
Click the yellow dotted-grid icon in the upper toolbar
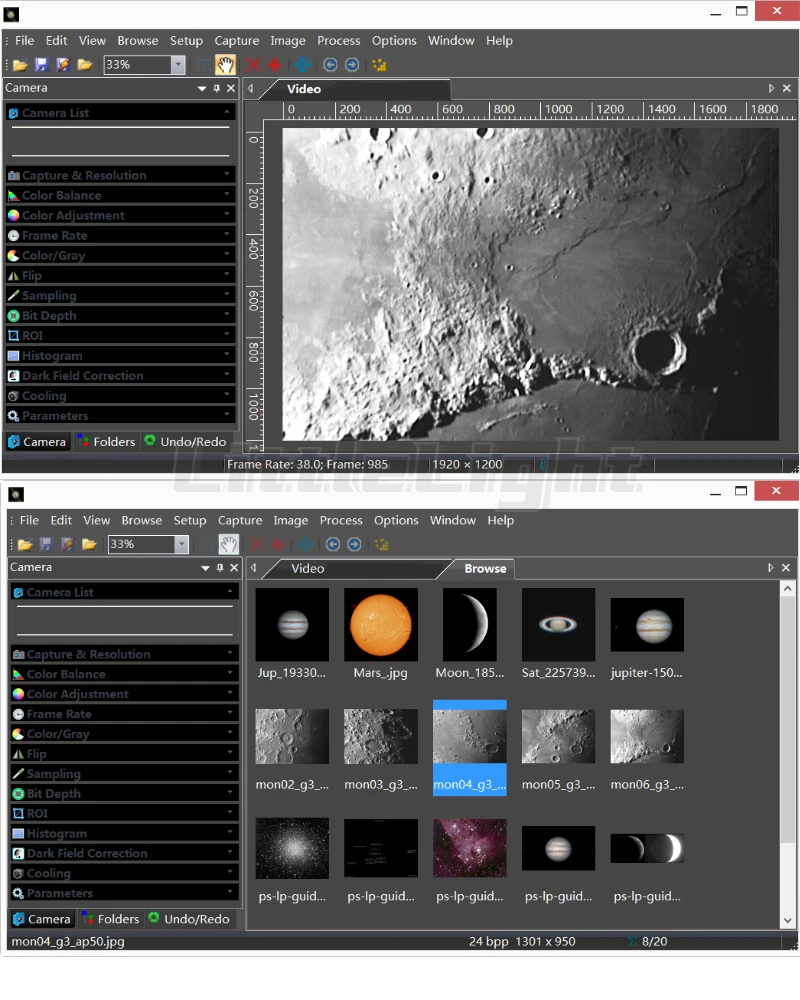click(x=379, y=65)
